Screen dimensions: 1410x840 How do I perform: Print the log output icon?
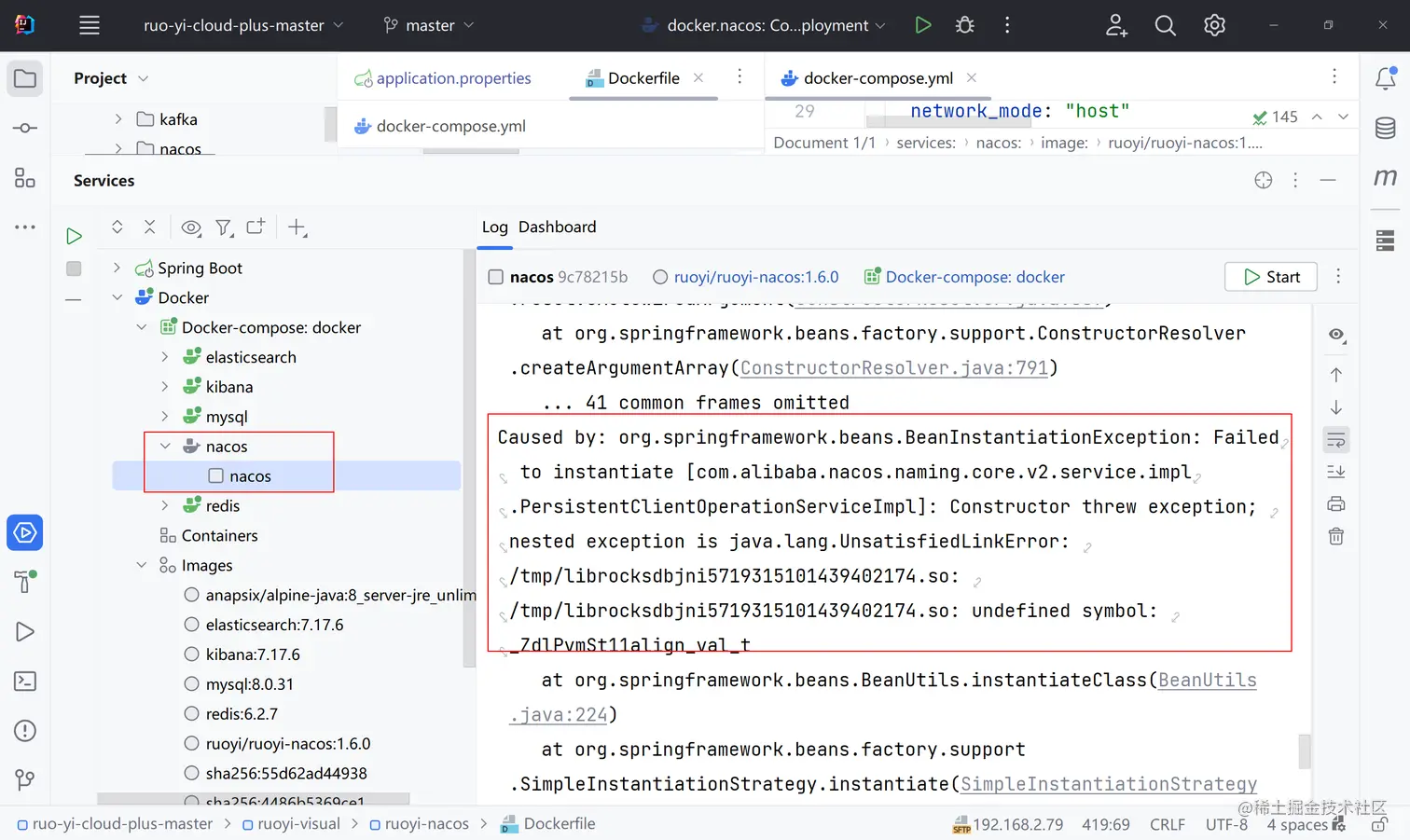[x=1336, y=504]
